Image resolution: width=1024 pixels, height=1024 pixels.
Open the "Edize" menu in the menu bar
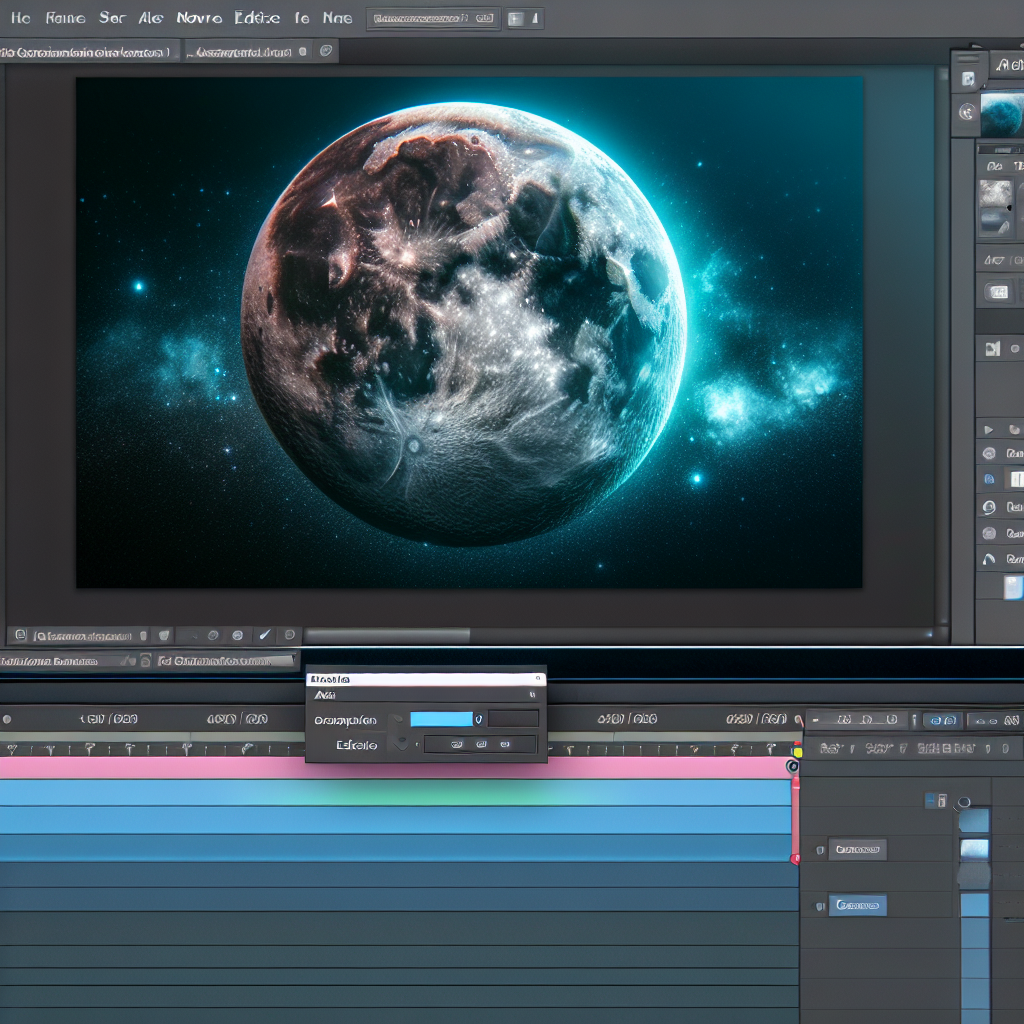(257, 18)
